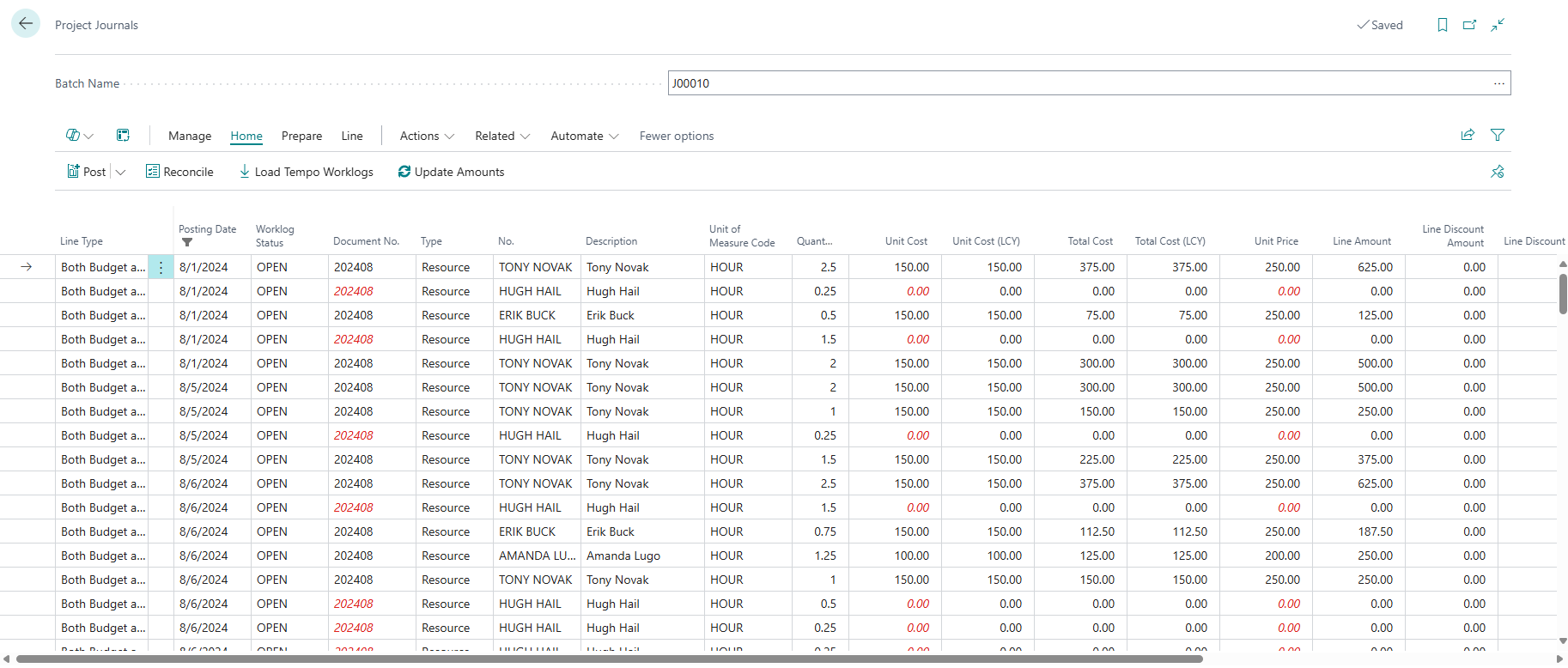
Task: Click the Update Amounts button
Action: (x=451, y=172)
